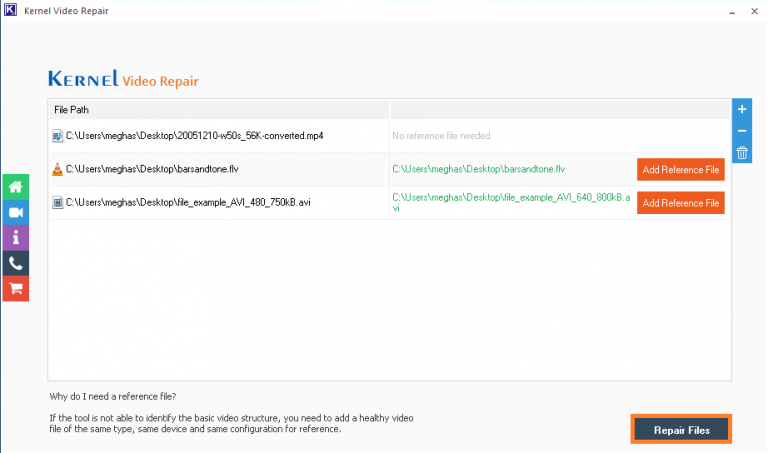Add Reference File for barsandtone.flv
The width and height of the screenshot is (768, 453).
click(x=680, y=170)
